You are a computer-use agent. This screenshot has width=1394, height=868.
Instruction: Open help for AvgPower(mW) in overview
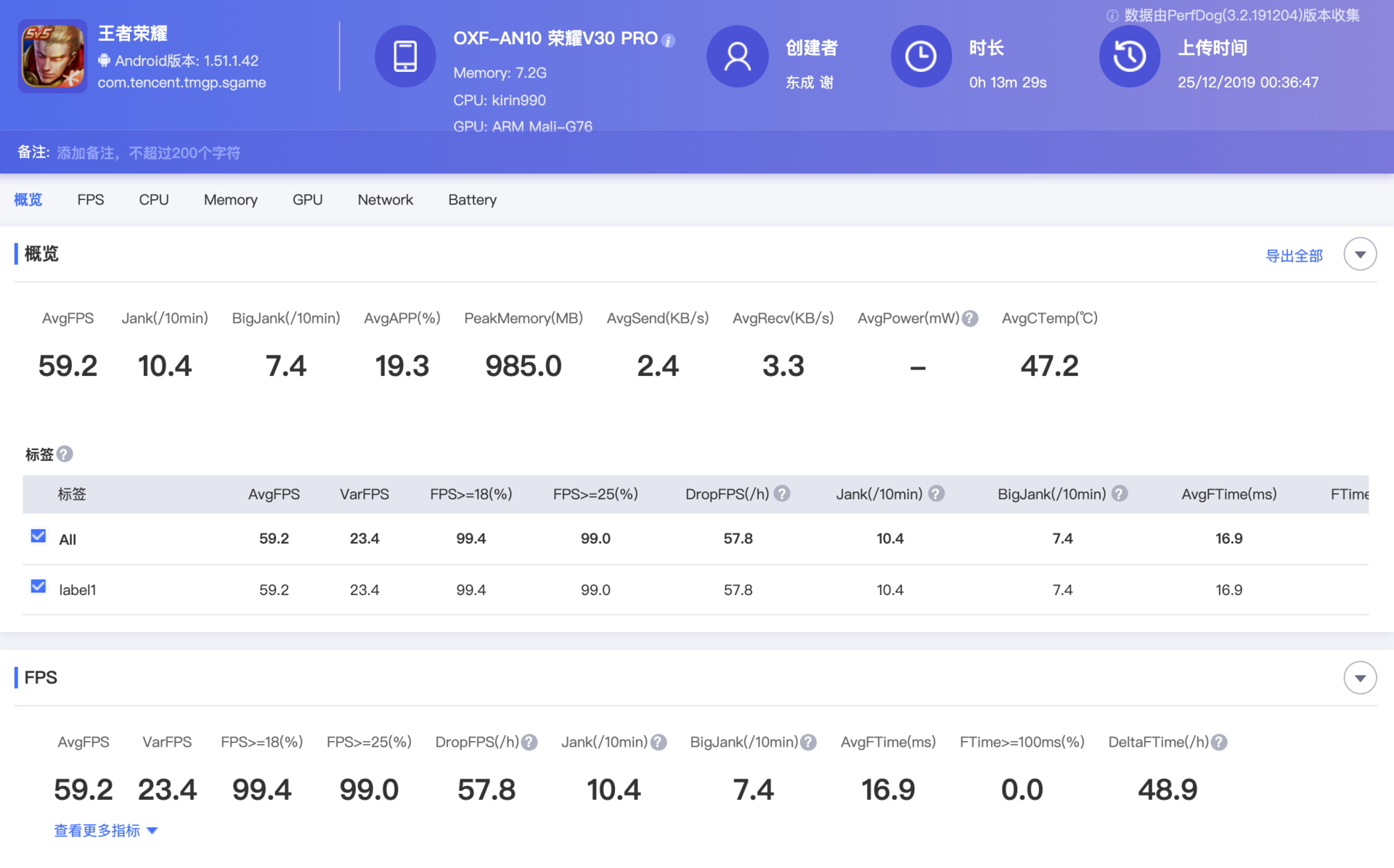(970, 319)
